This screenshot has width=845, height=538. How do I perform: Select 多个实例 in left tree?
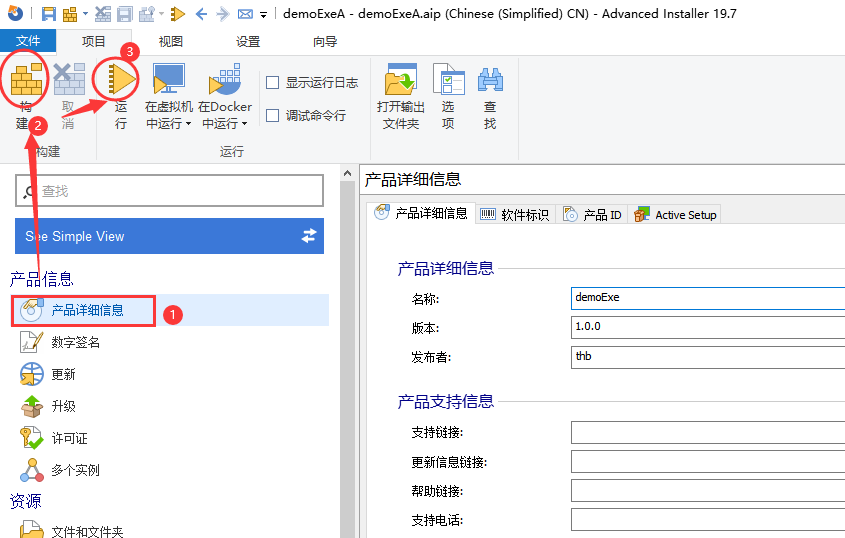click(x=75, y=470)
